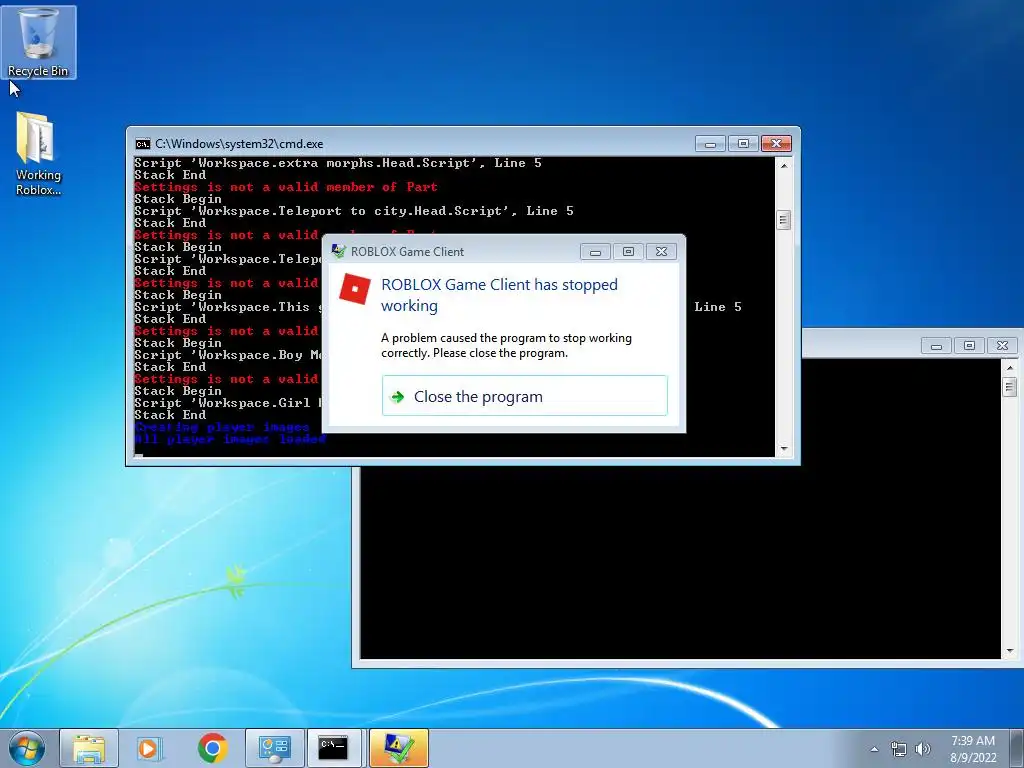
Task: Click scrollbar down arrow in background black window
Action: [x=1010, y=651]
